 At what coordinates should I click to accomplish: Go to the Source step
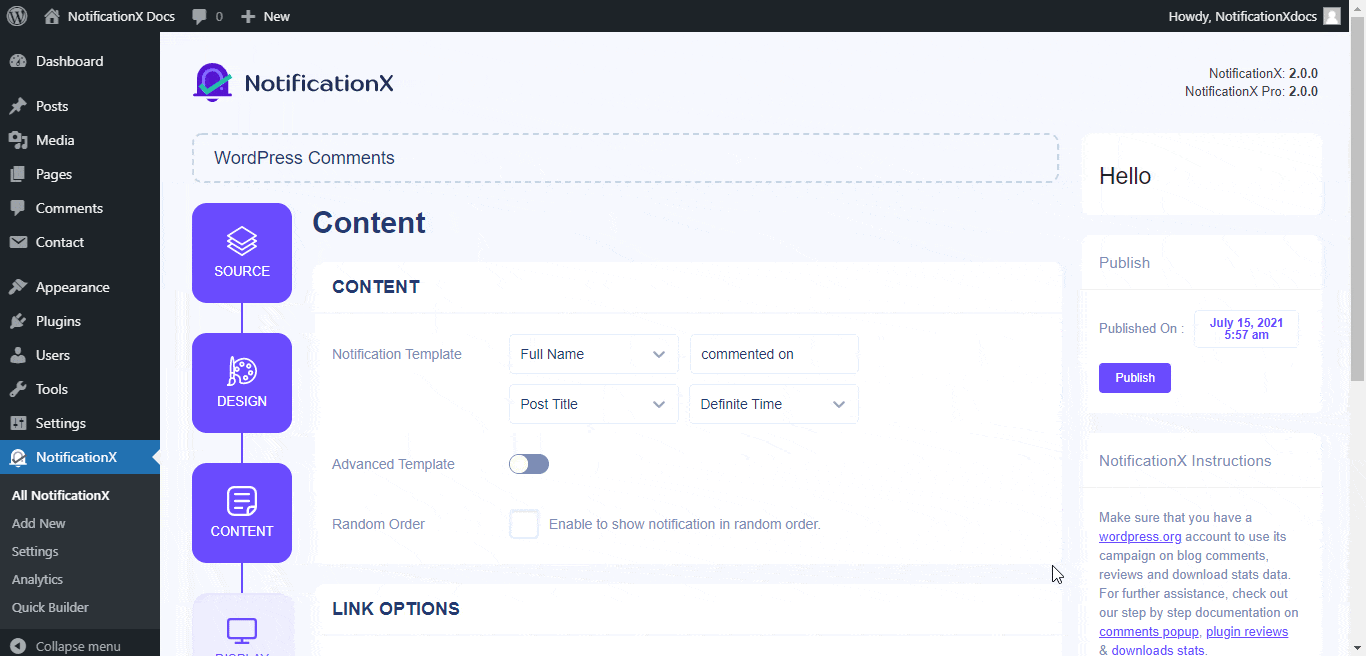(242, 253)
